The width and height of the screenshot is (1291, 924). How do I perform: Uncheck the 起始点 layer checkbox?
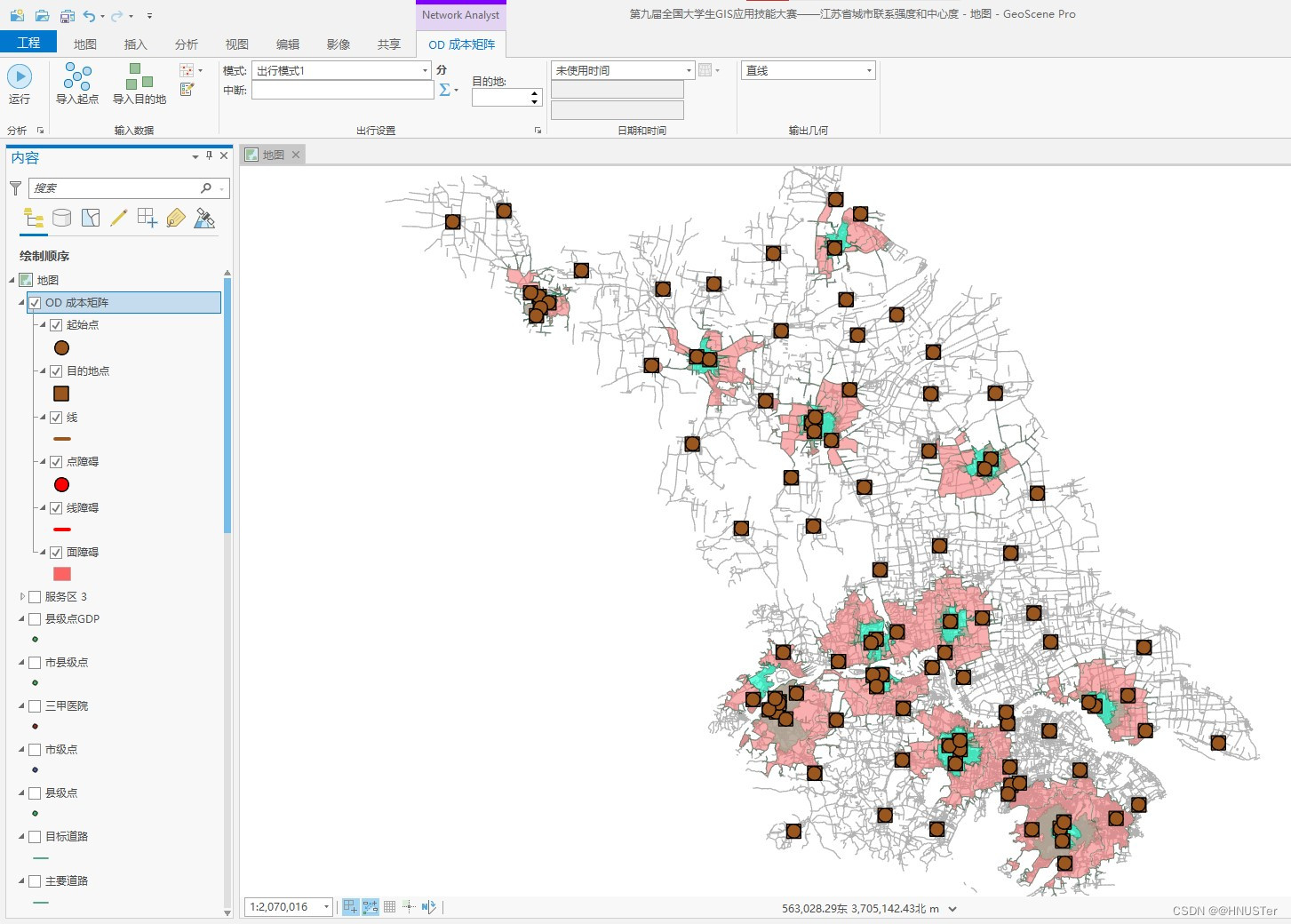coord(56,325)
